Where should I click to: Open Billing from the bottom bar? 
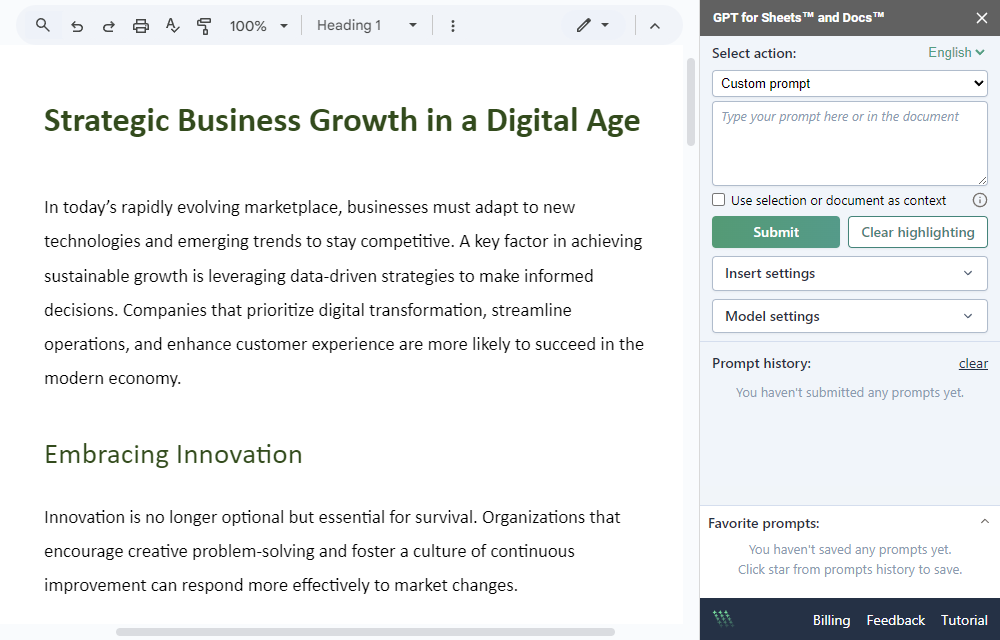(831, 620)
